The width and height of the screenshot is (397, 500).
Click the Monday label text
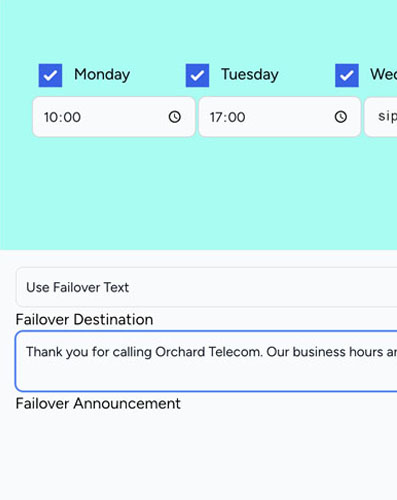click(x=102, y=75)
